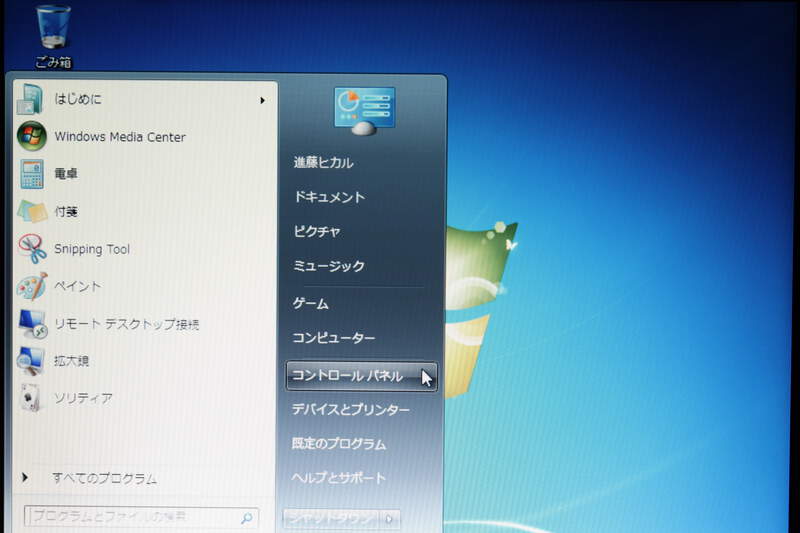Click the はじめに getting started icon
The width and height of the screenshot is (800, 533).
30,99
